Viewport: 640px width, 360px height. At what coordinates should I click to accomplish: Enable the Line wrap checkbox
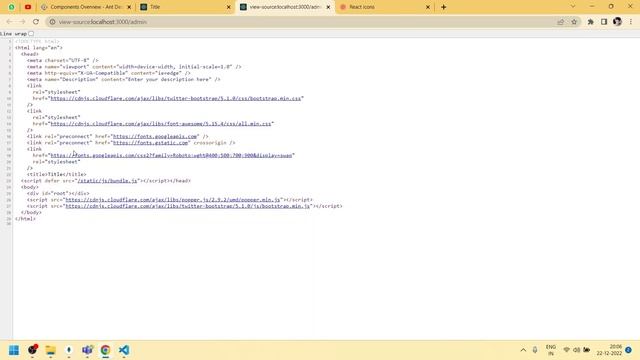(x=31, y=33)
